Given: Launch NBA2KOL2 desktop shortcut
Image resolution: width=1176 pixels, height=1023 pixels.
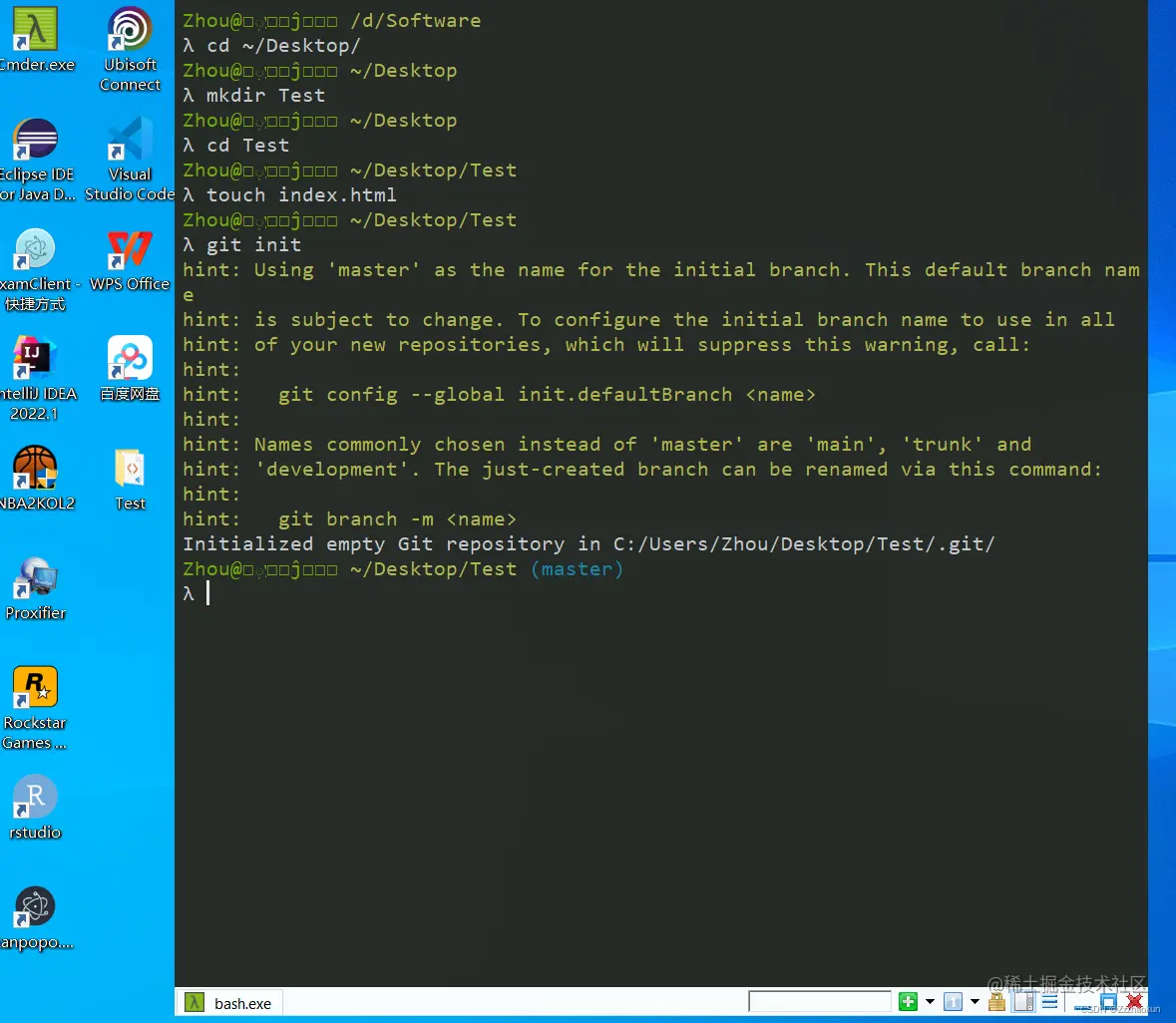Looking at the screenshot, I should click(x=35, y=479).
